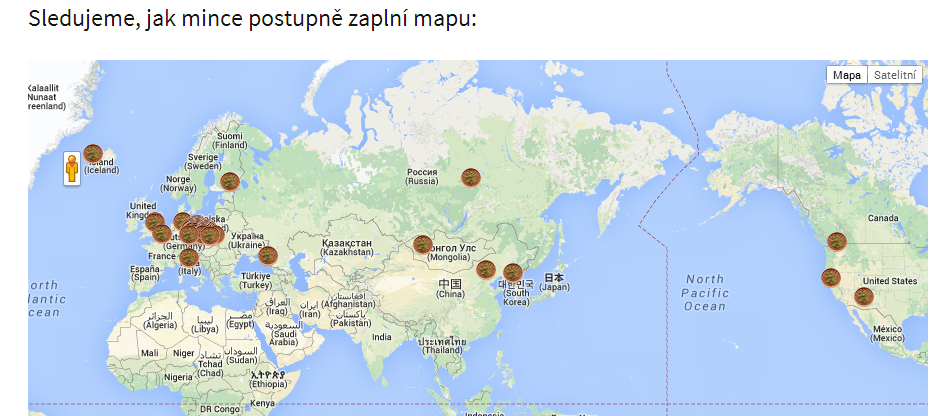Click the México (Mexico) label
950x416 pixels.
coord(887,334)
